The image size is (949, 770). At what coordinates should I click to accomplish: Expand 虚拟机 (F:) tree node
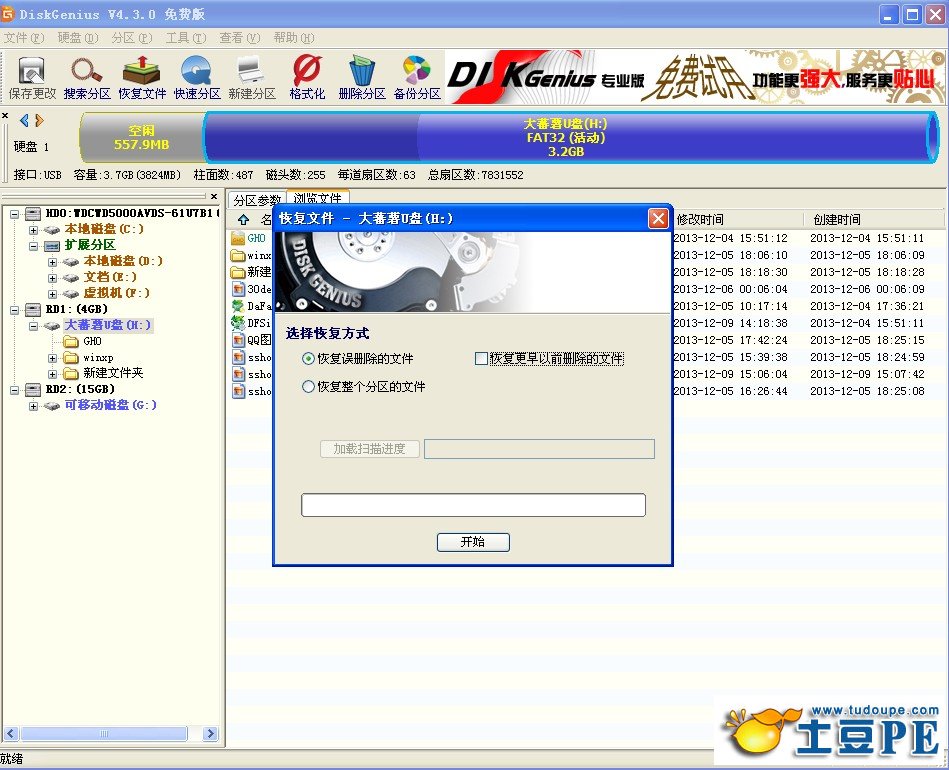tap(52, 294)
